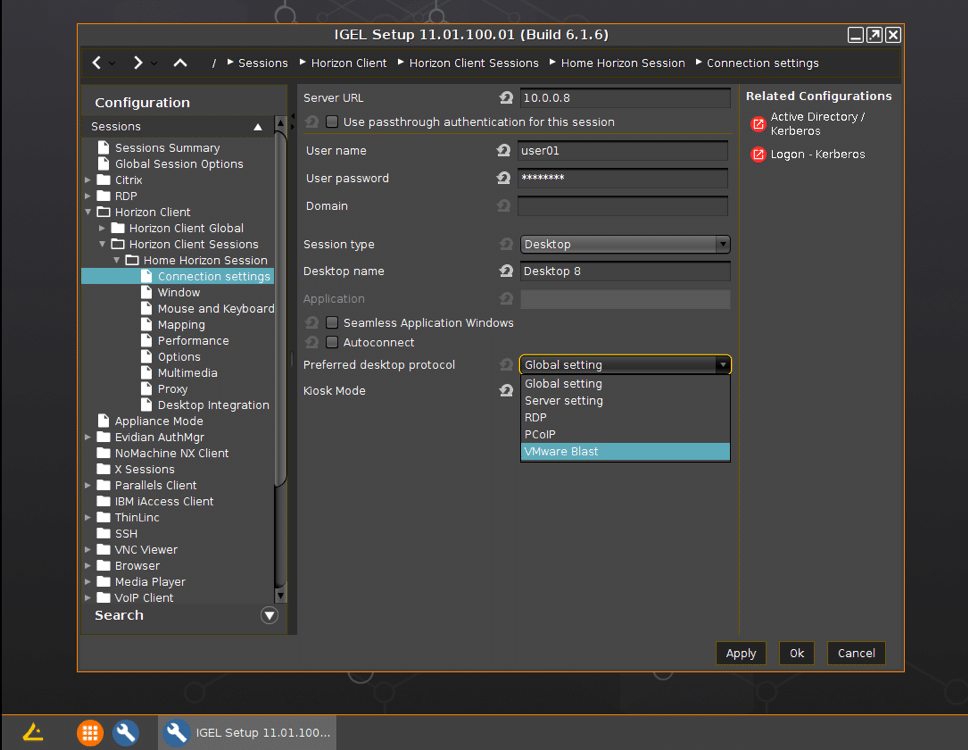Go back with the left arrow
Viewport: 968px width, 750px height.
(x=96, y=62)
